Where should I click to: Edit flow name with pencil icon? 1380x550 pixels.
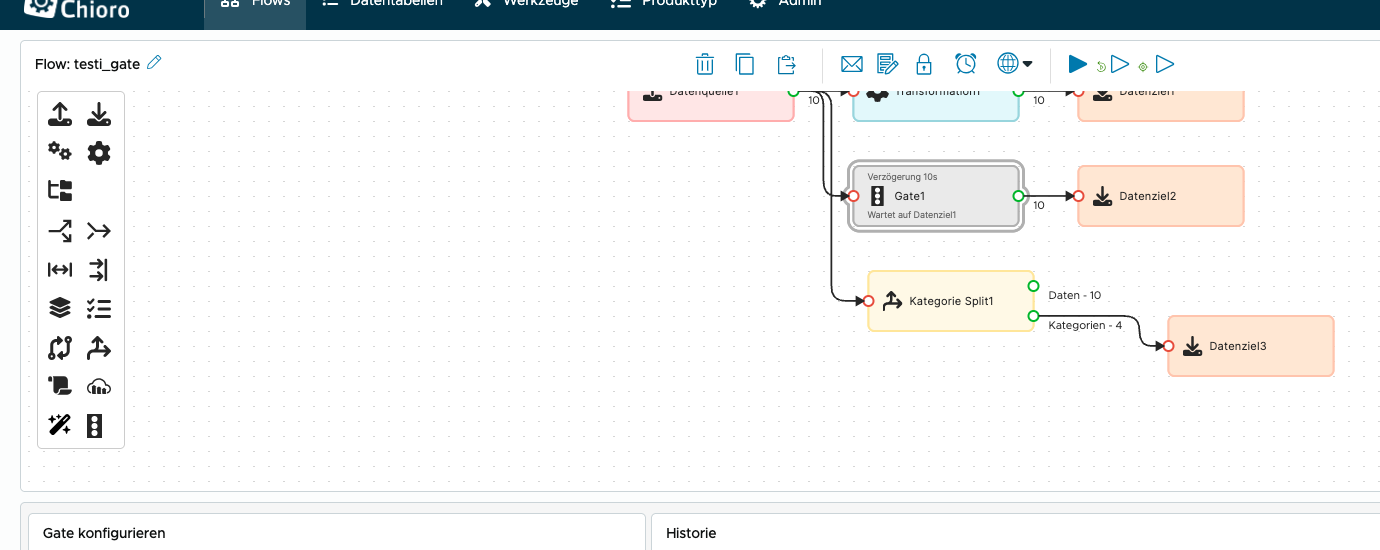(x=154, y=63)
